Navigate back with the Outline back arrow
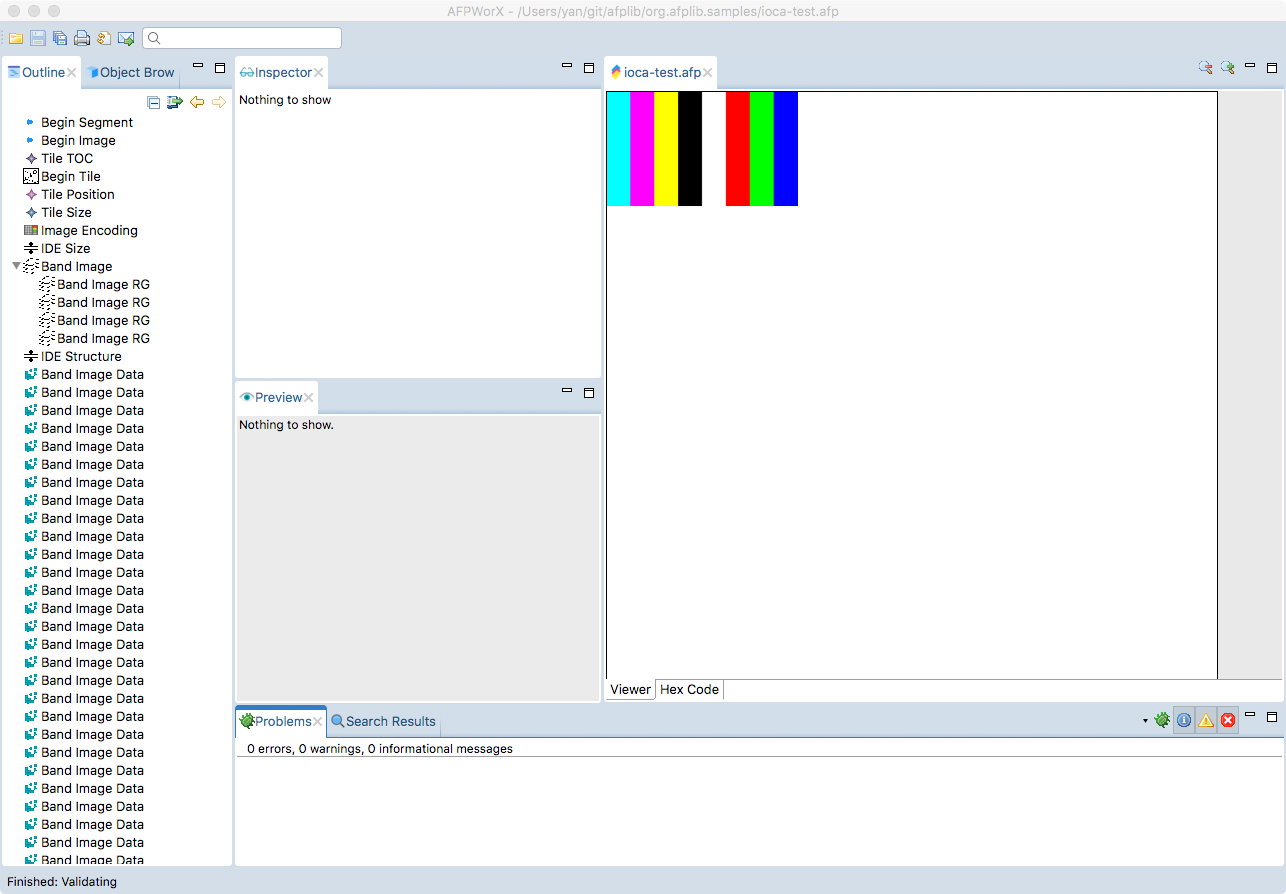The width and height of the screenshot is (1286, 894). [197, 101]
